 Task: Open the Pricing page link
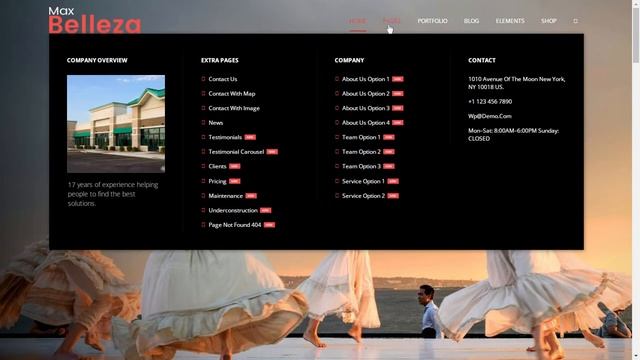217,181
